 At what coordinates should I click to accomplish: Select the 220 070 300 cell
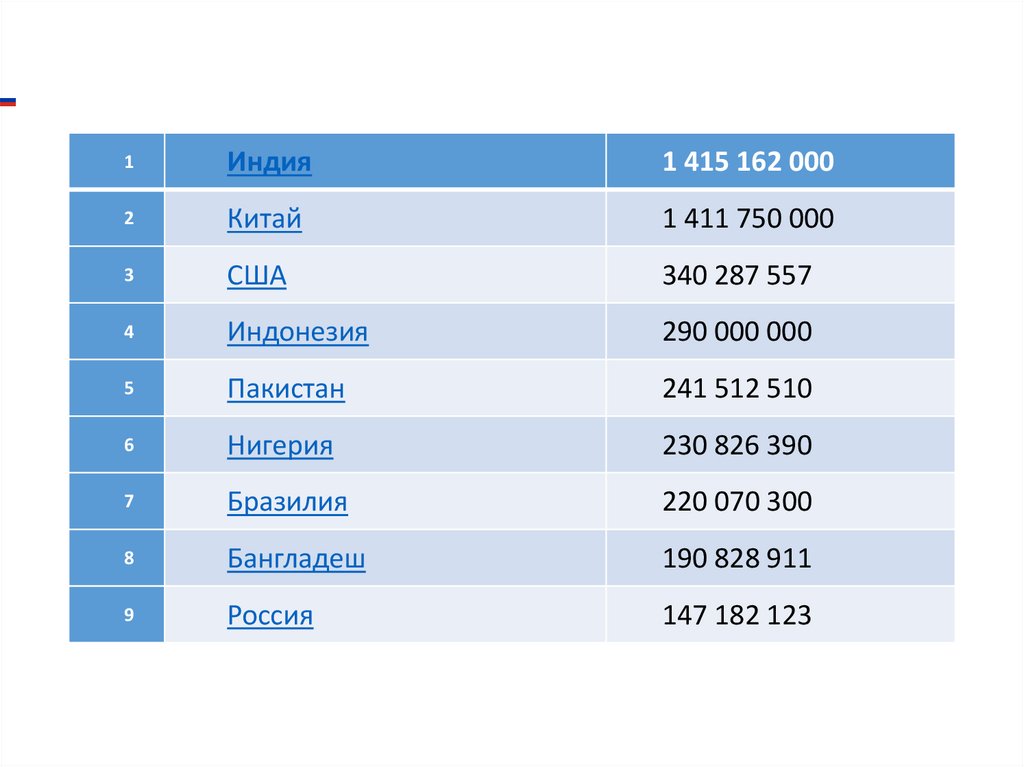point(736,502)
